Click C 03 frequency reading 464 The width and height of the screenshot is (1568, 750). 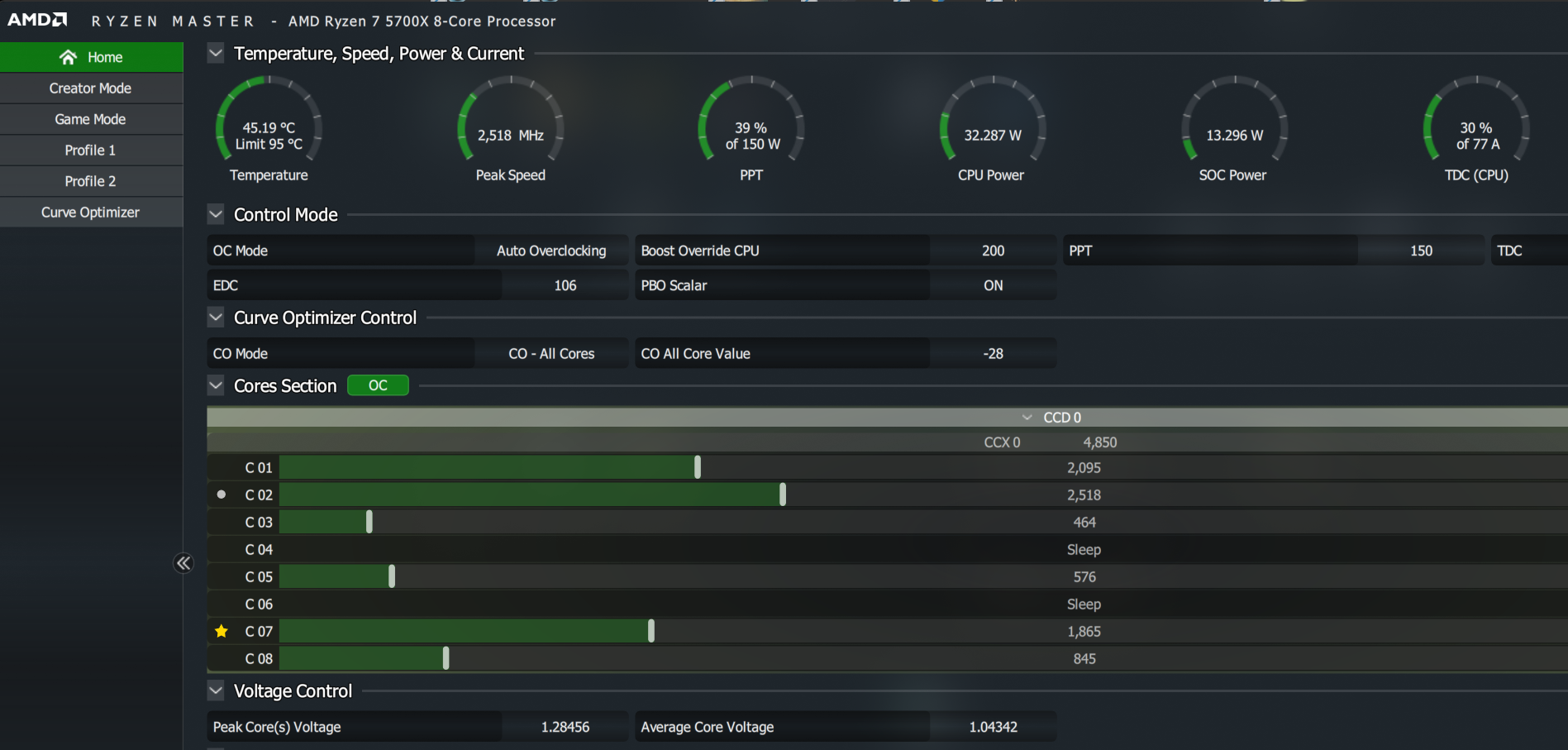(x=1084, y=523)
